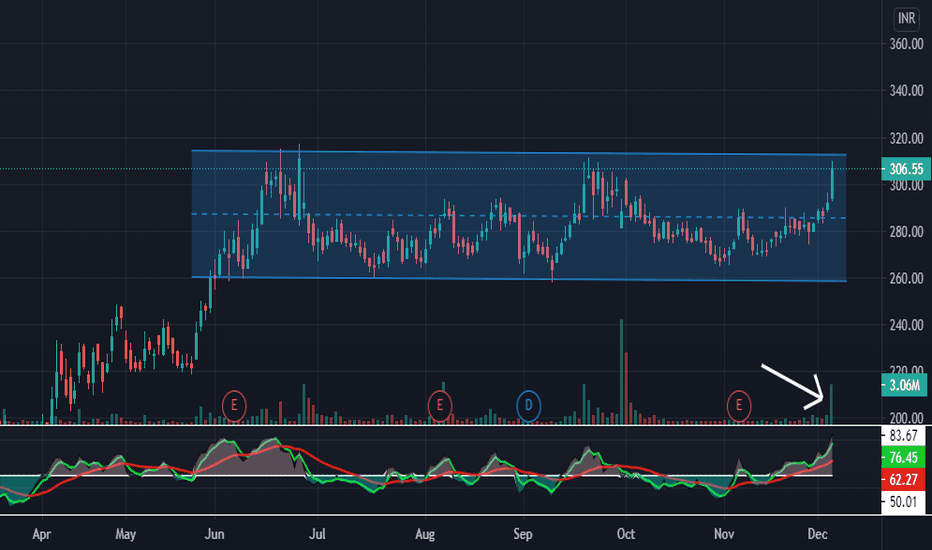Click the Apr label on time axis
Viewport: 932px width, 550px height.
(42, 534)
